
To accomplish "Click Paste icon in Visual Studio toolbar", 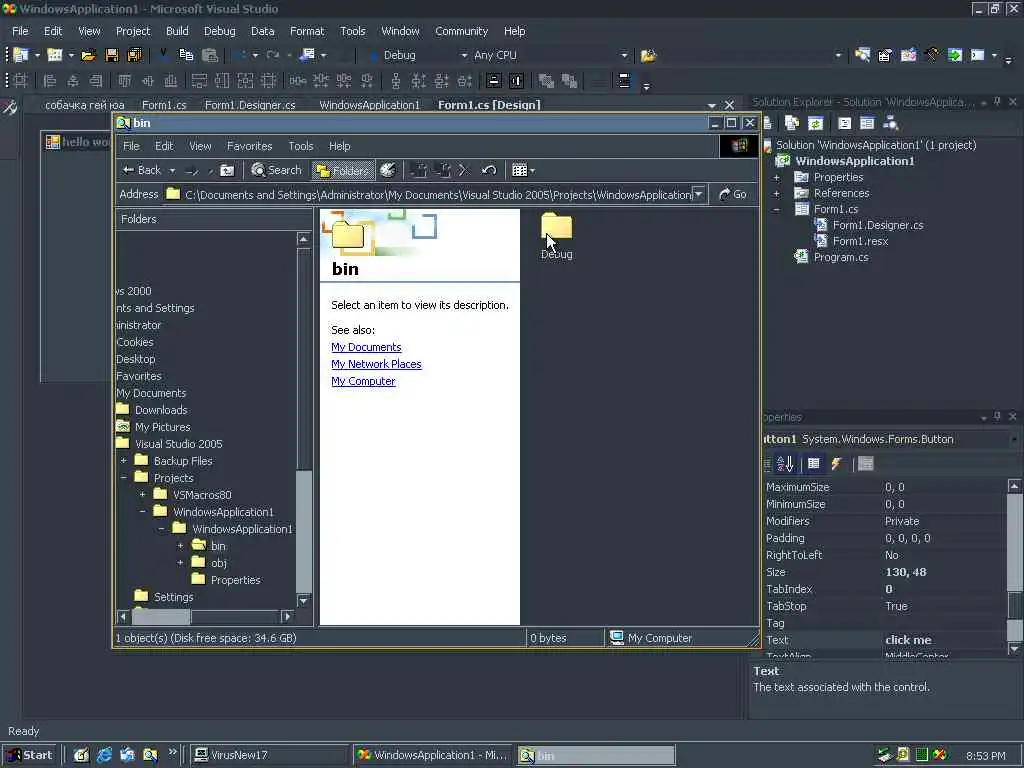I will click(209, 56).
